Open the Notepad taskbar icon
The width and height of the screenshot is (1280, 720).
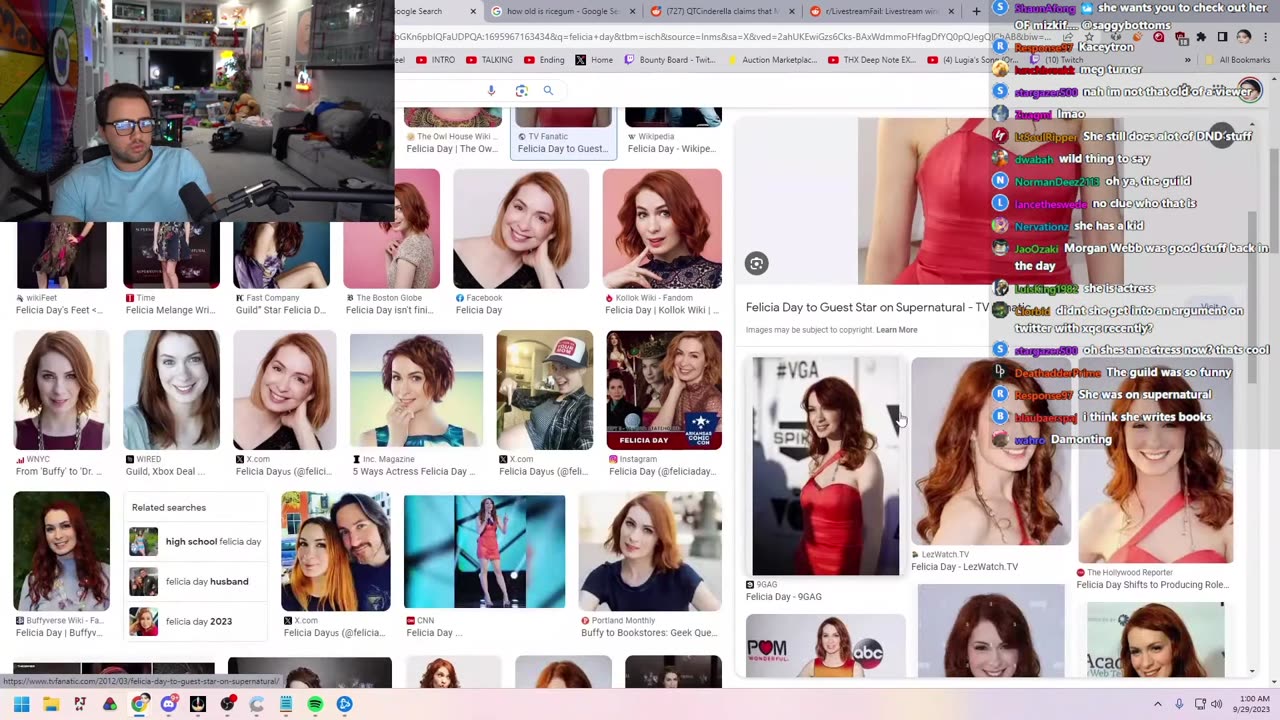coord(286,704)
